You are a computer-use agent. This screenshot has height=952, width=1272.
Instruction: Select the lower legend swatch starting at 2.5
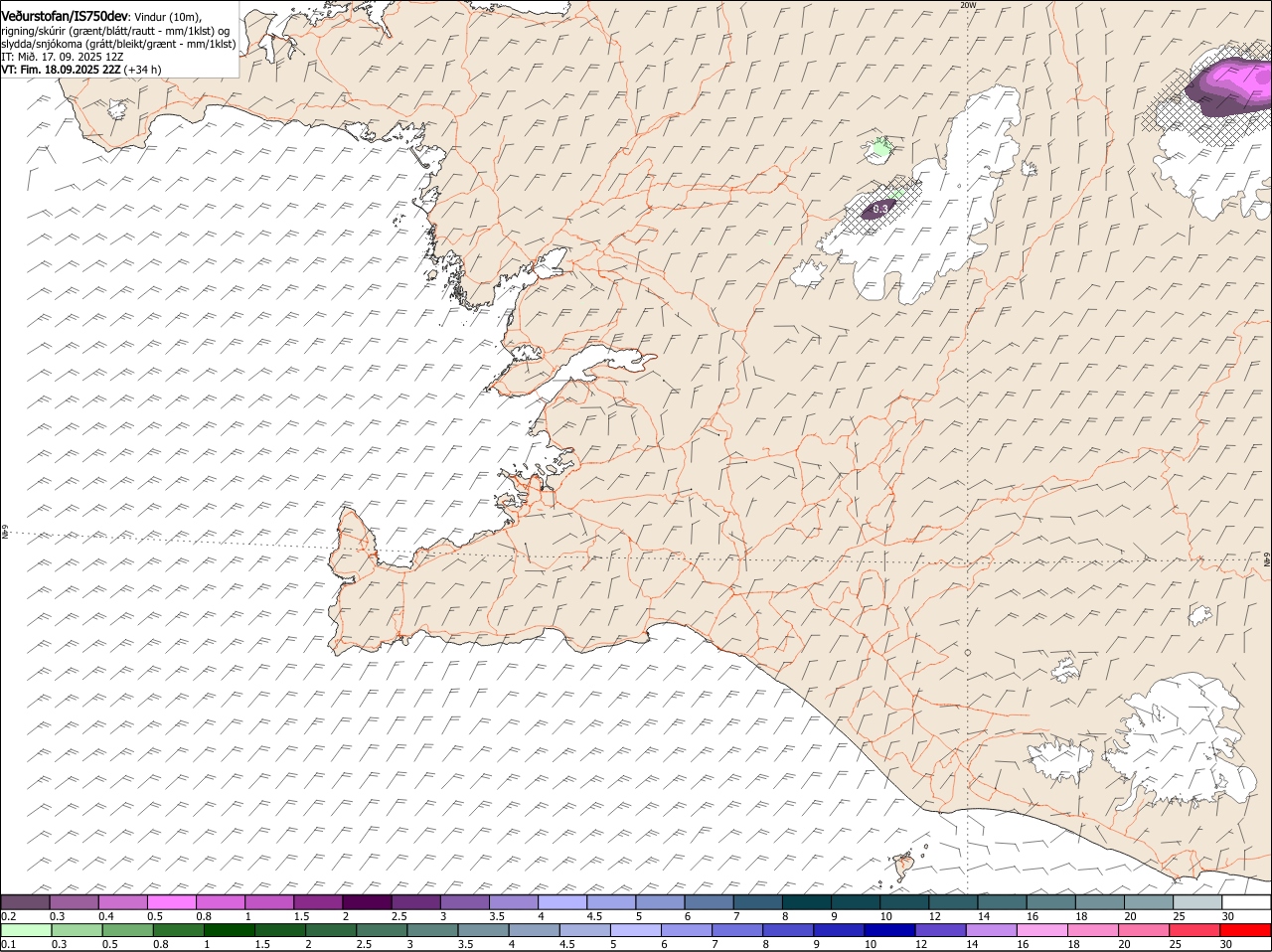382,930
